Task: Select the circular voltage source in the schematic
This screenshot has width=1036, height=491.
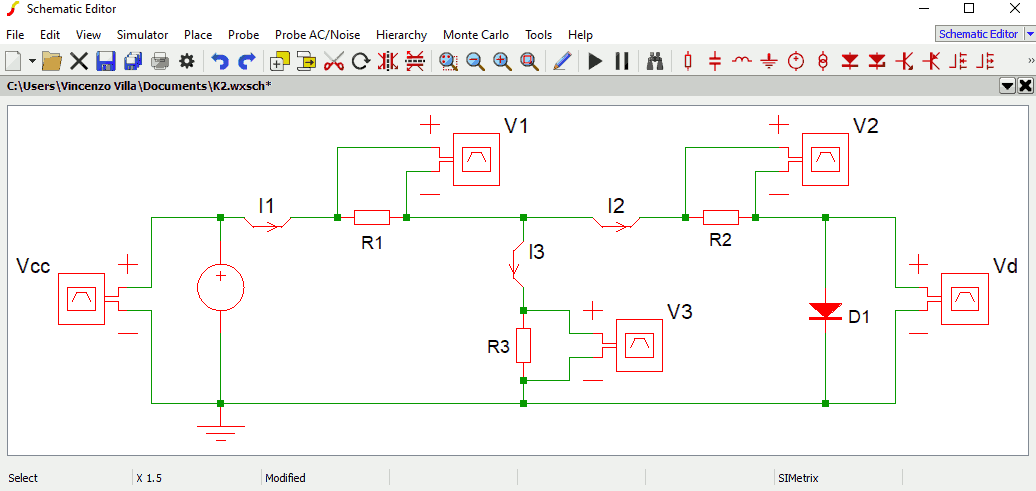Action: [221, 287]
